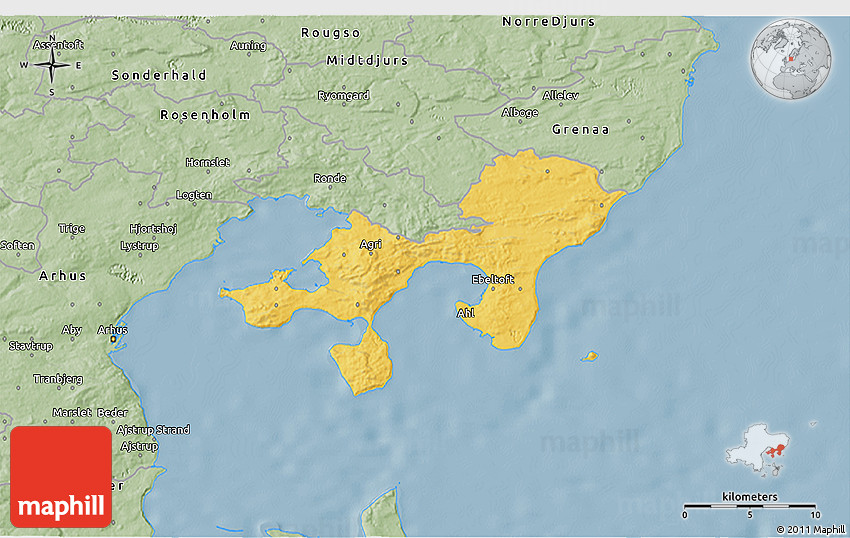Screen dimensions: 850x538
Task: Select the Rosenholm region label
Action: coord(205,115)
